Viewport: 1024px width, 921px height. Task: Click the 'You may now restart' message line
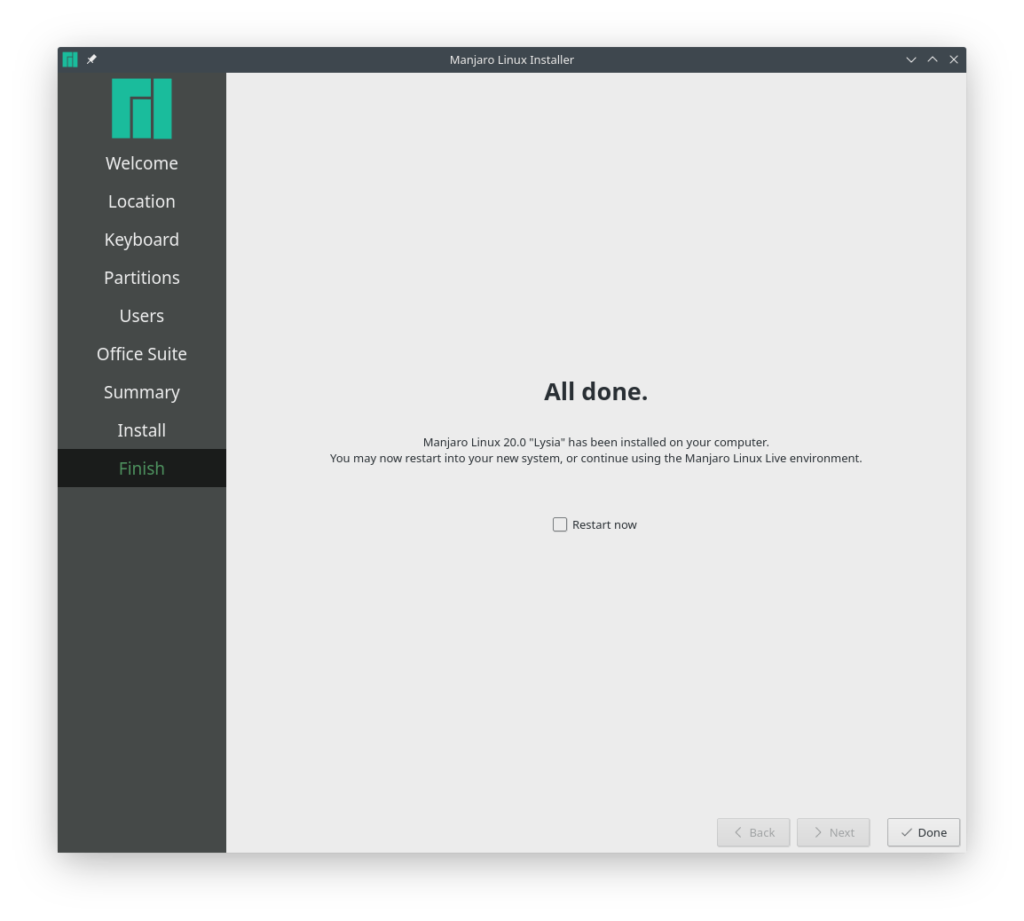[596, 459]
